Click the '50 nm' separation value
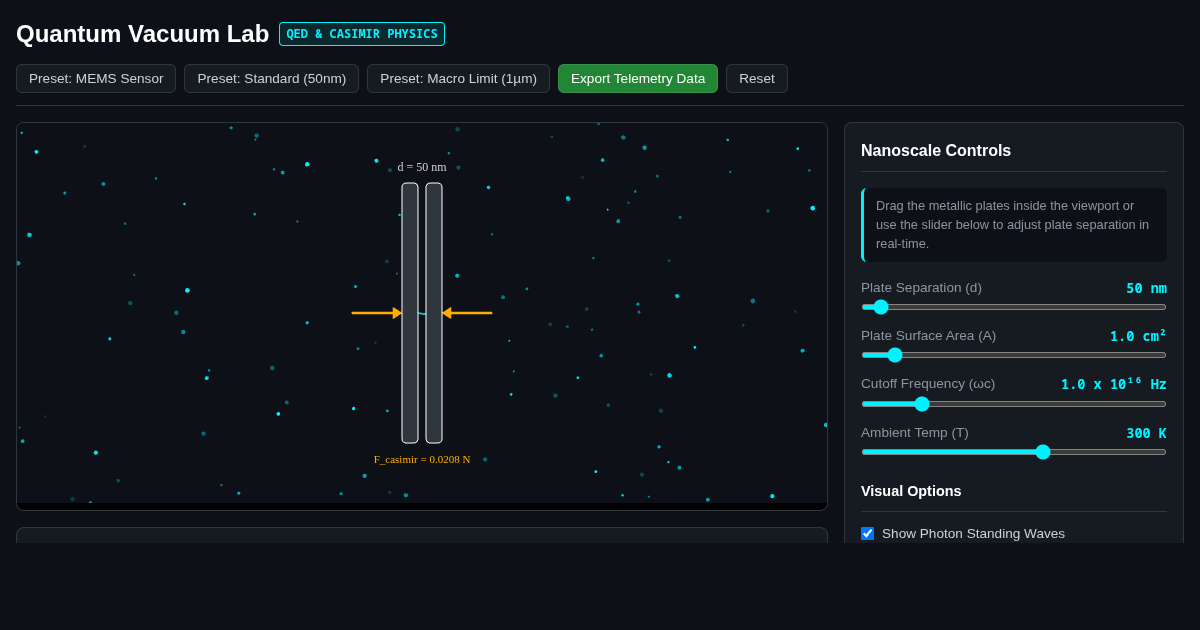1200x630 pixels. point(1146,288)
